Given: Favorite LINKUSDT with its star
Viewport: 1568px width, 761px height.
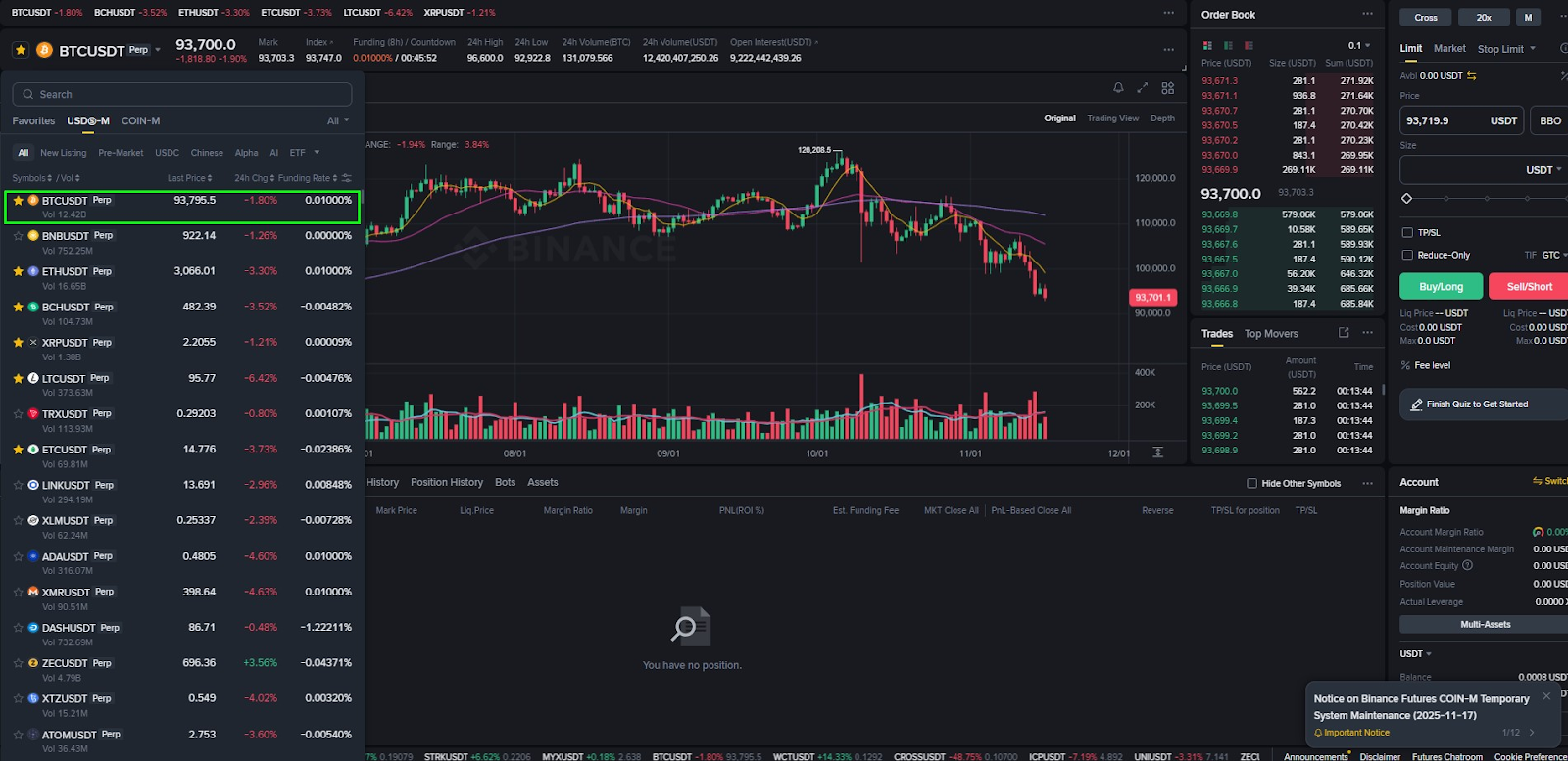Looking at the screenshot, I should [x=19, y=485].
